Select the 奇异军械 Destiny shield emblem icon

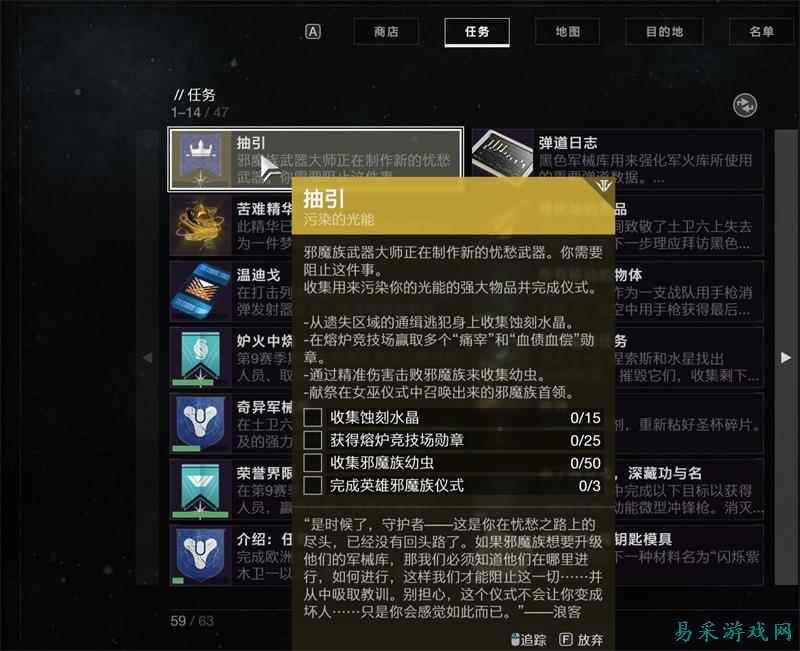tap(200, 423)
